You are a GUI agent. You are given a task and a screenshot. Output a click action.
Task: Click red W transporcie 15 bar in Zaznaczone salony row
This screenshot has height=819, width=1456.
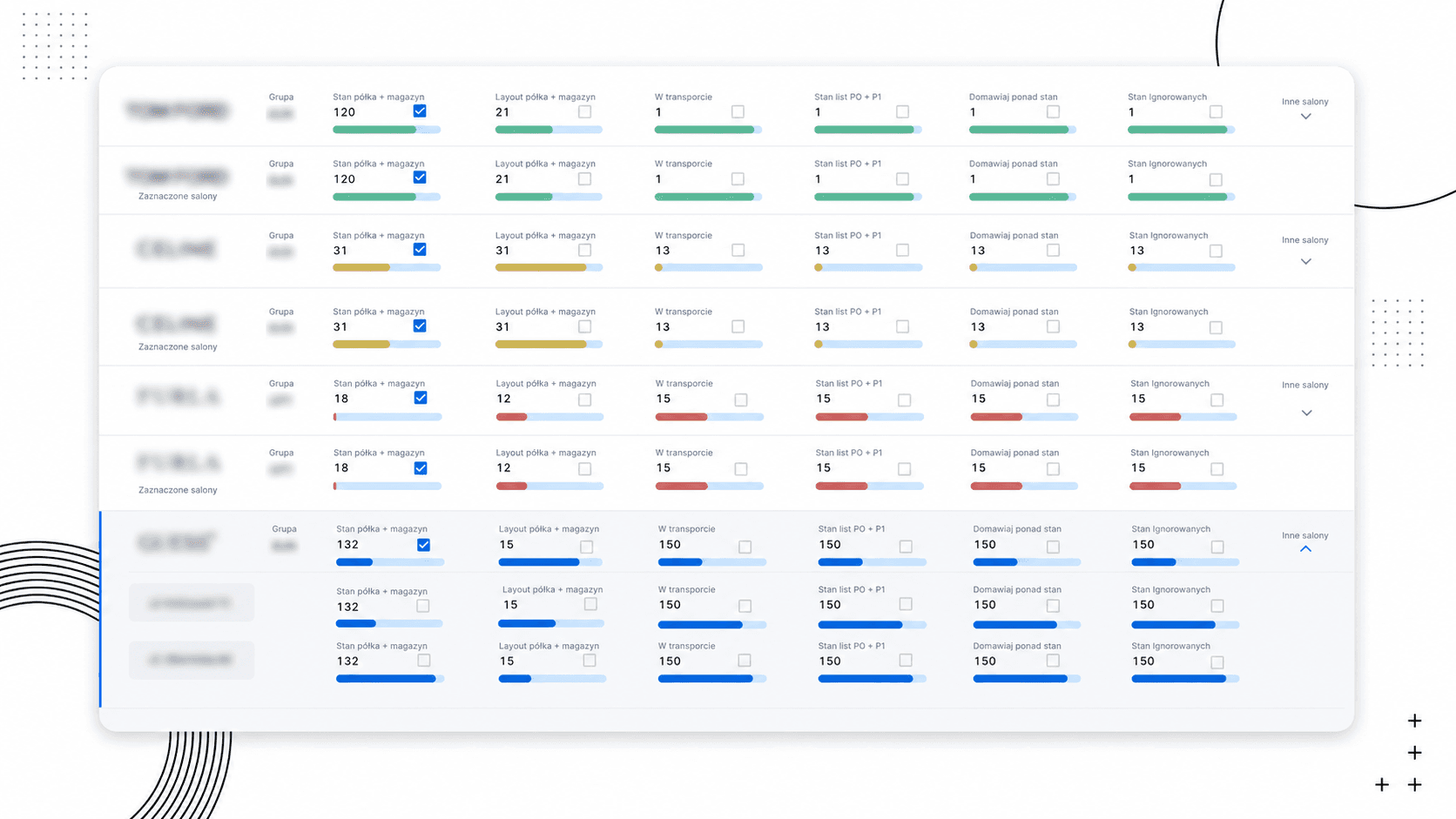click(x=709, y=486)
